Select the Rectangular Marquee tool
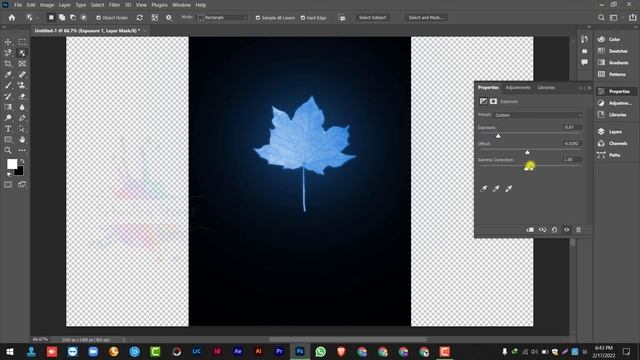The width and height of the screenshot is (640, 360). (22, 42)
